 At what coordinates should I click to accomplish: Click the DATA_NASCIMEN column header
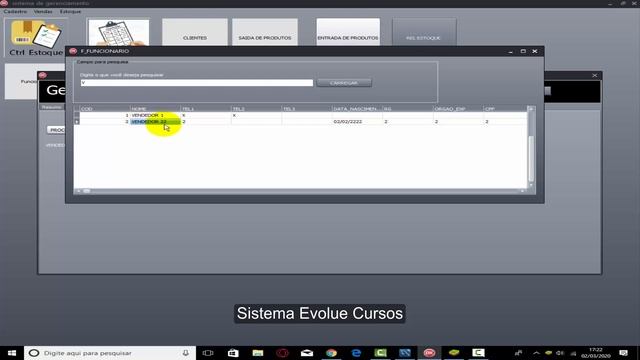[357, 109]
